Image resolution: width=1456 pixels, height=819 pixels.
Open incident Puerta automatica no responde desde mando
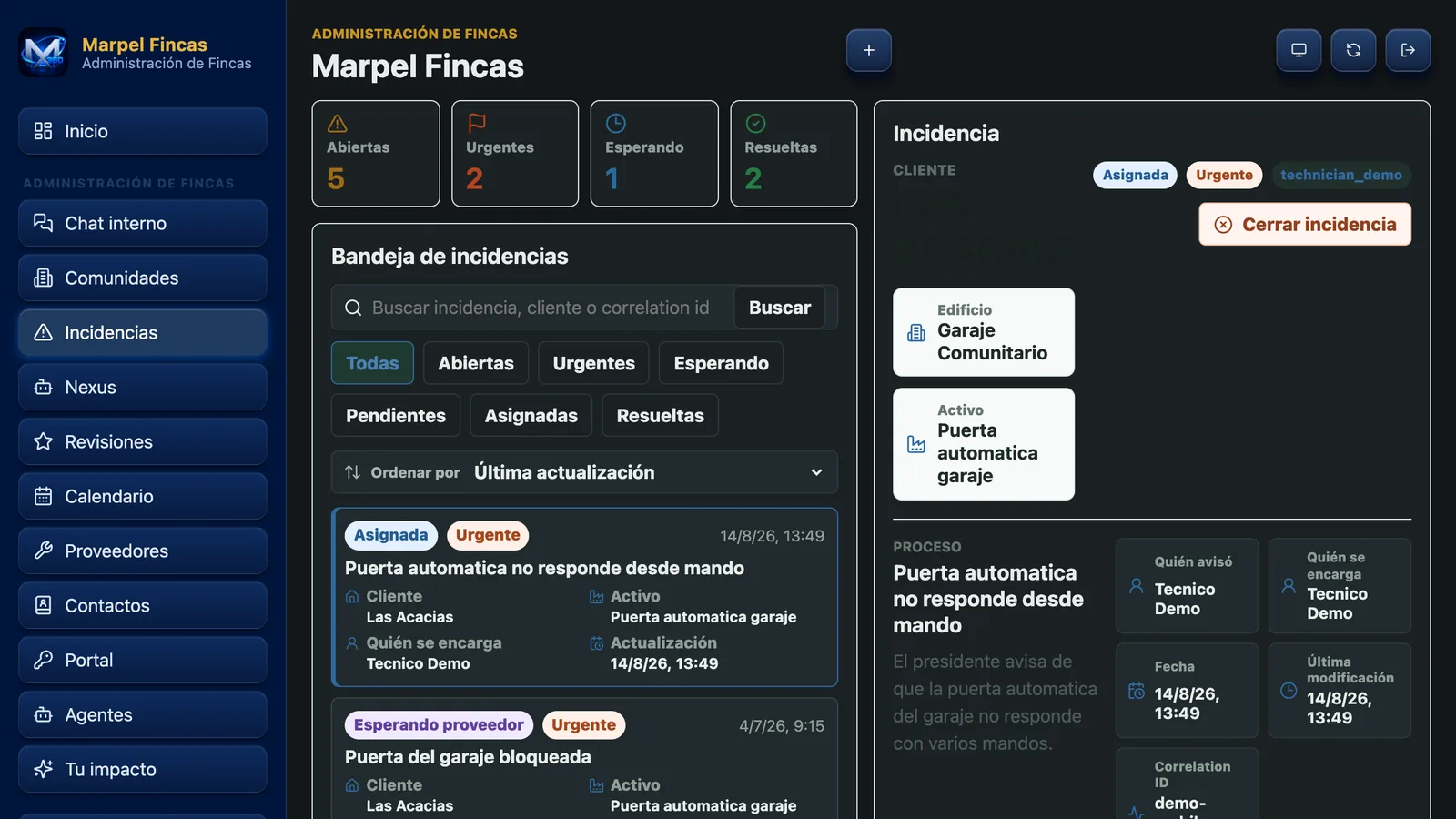[x=584, y=597]
